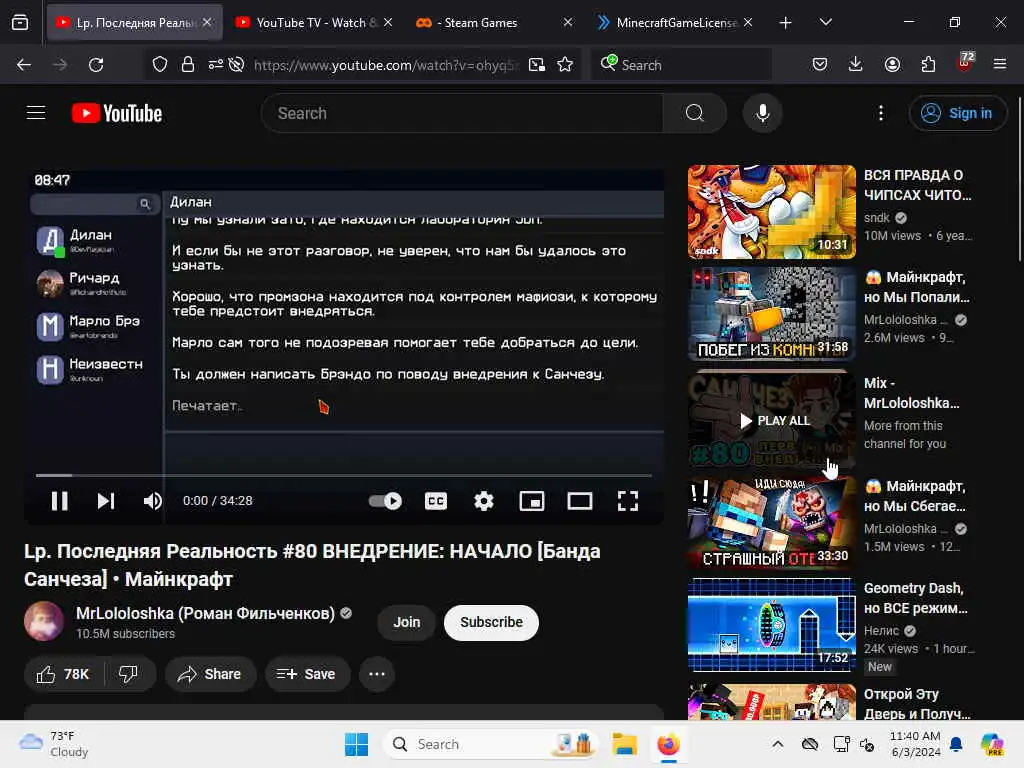Image resolution: width=1024 pixels, height=768 pixels.
Task: Switch to YouTube TV tab
Action: tap(314, 22)
